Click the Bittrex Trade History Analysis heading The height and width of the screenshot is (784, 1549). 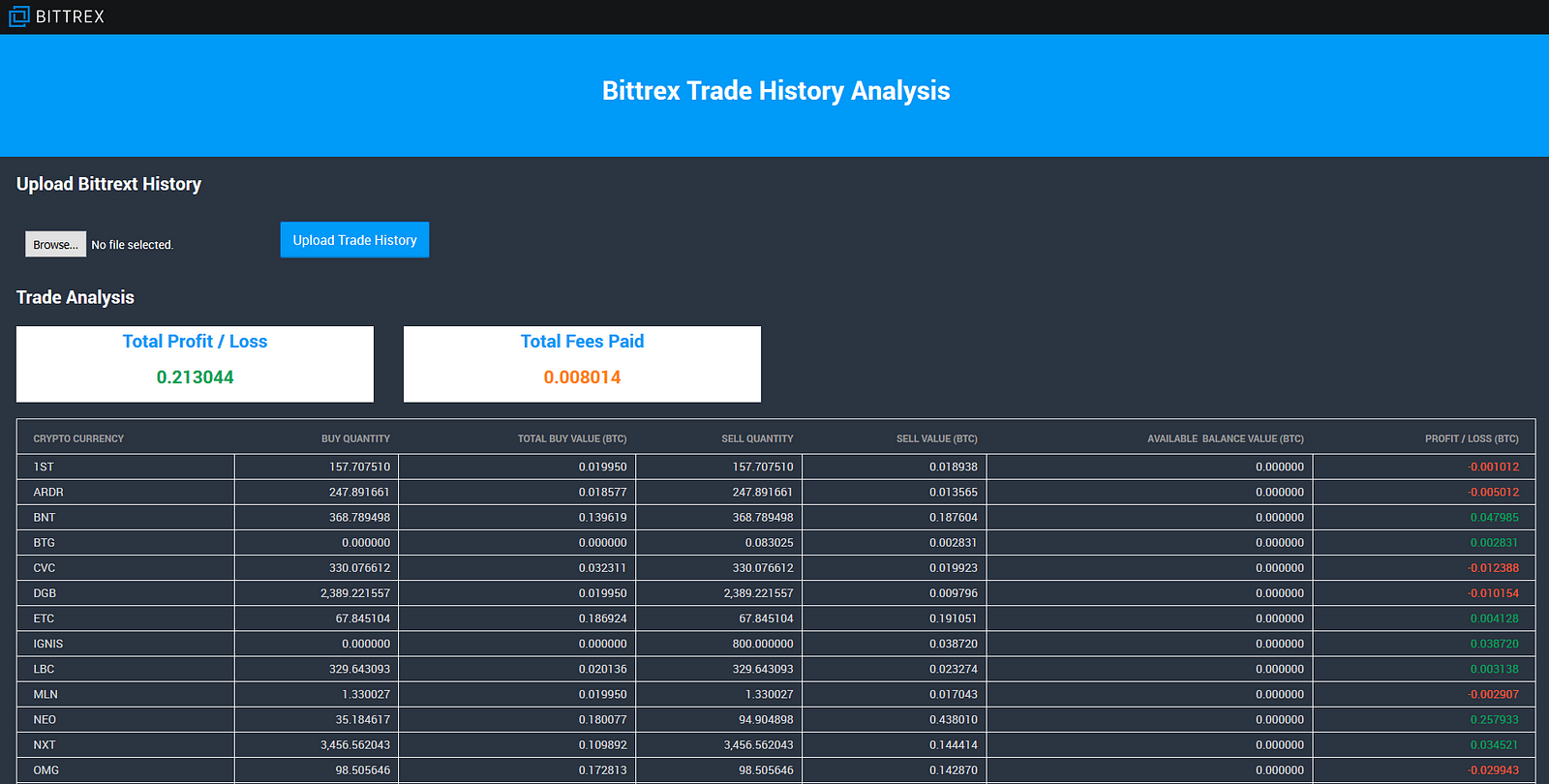[x=775, y=91]
